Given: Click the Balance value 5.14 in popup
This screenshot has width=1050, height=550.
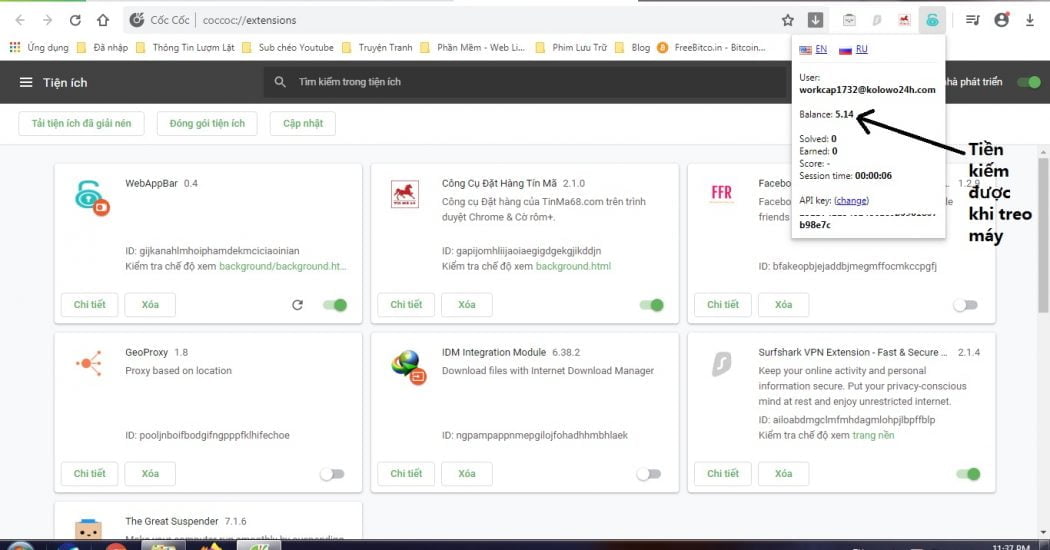Looking at the screenshot, I should click(x=844, y=114).
